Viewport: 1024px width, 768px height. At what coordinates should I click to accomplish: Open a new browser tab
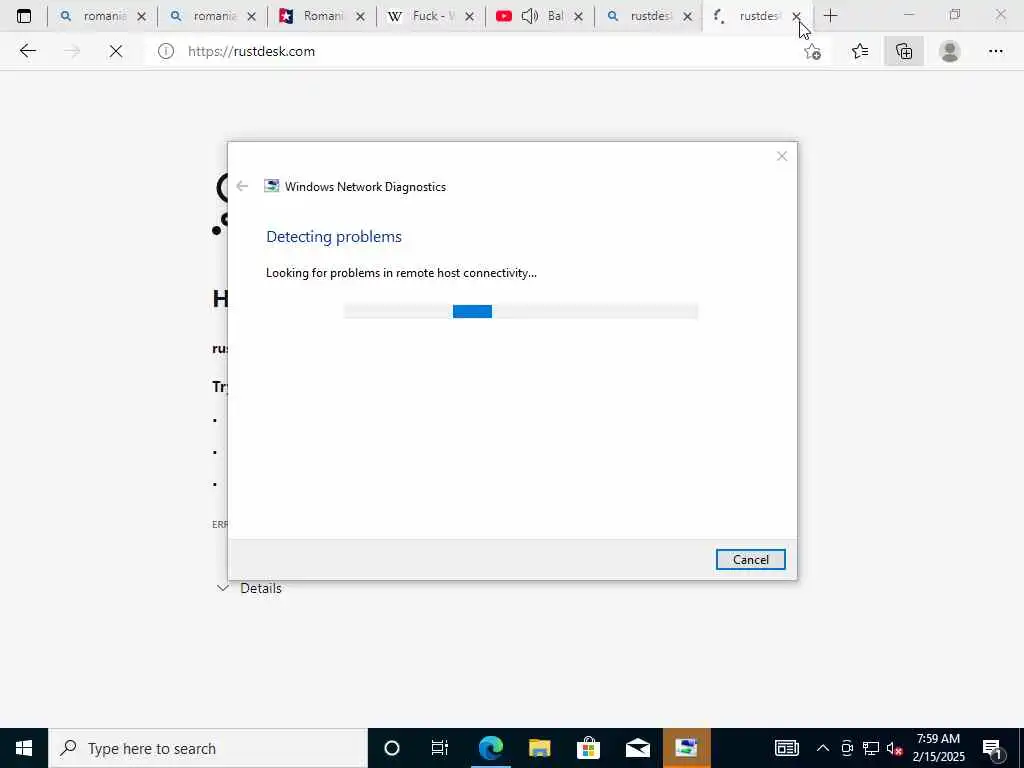[x=830, y=16]
